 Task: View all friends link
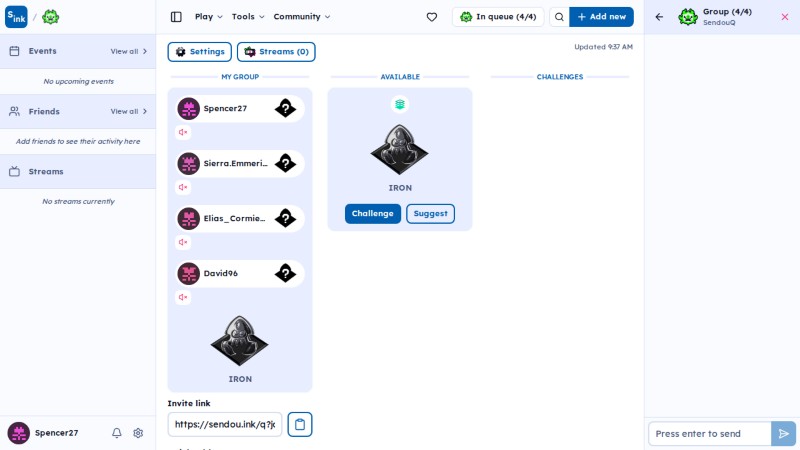129,111
